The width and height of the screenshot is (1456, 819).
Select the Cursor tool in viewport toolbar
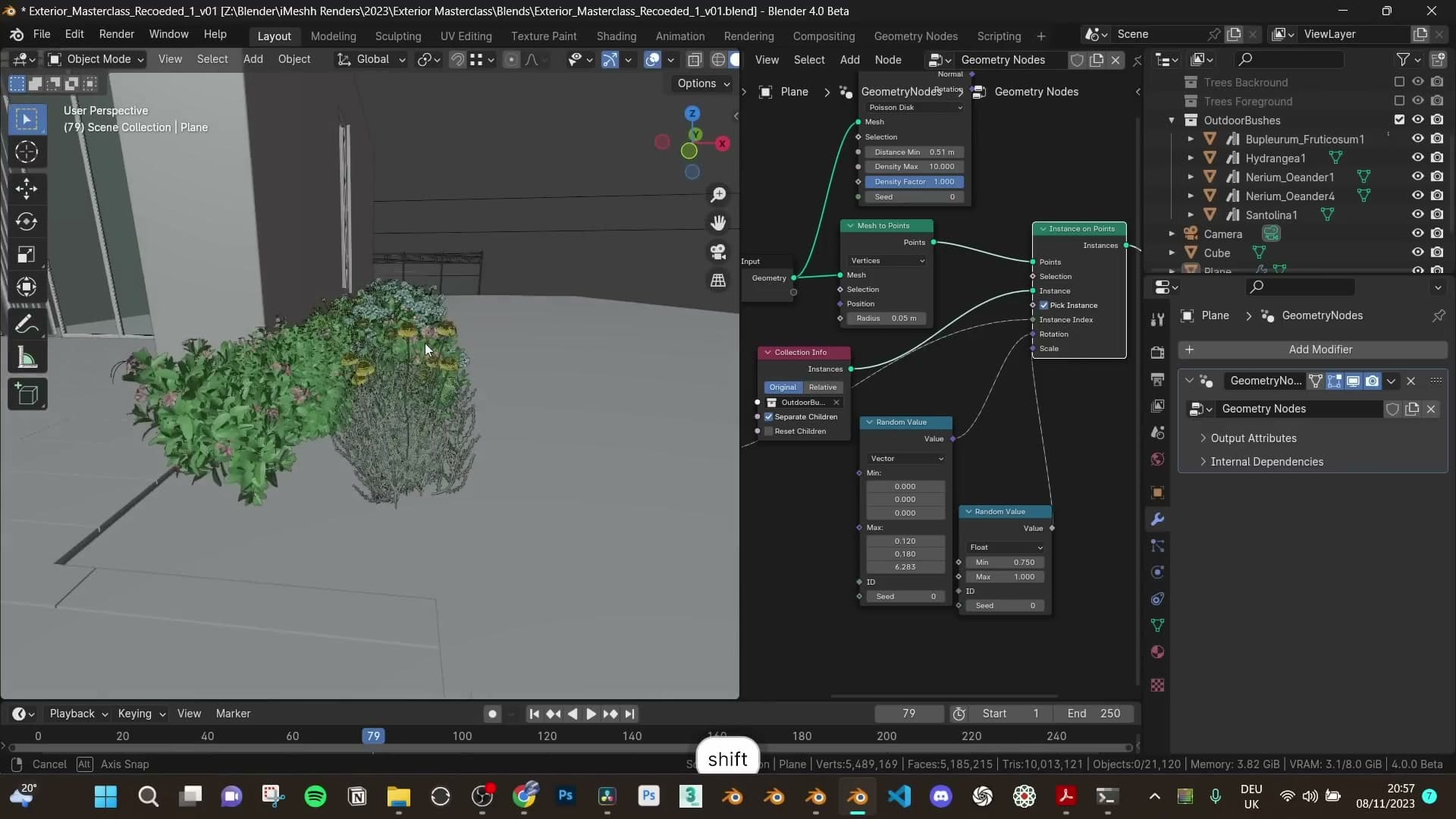(x=27, y=152)
